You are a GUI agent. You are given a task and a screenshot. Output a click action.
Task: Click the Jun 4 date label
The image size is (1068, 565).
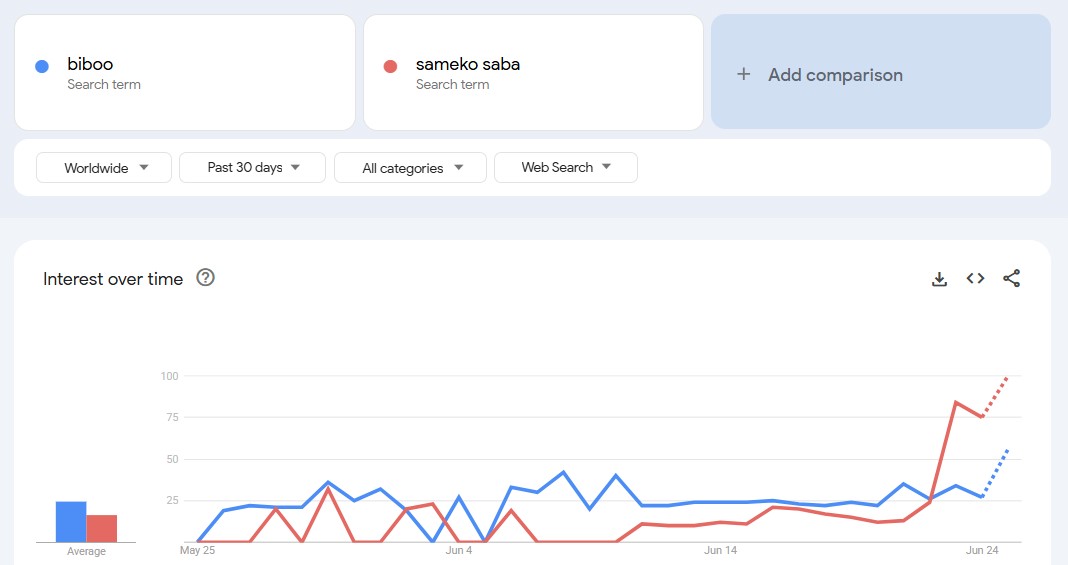pyautogui.click(x=459, y=550)
